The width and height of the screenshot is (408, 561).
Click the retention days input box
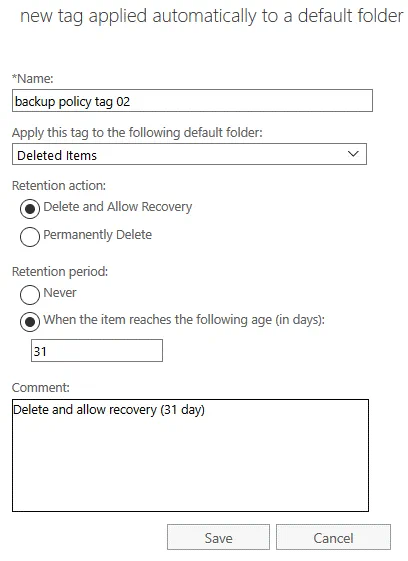pyautogui.click(x=97, y=351)
